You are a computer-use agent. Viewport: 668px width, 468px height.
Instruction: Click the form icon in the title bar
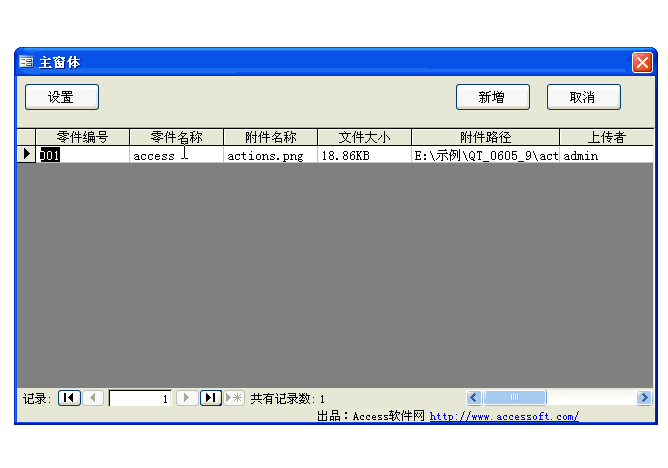(x=26, y=62)
